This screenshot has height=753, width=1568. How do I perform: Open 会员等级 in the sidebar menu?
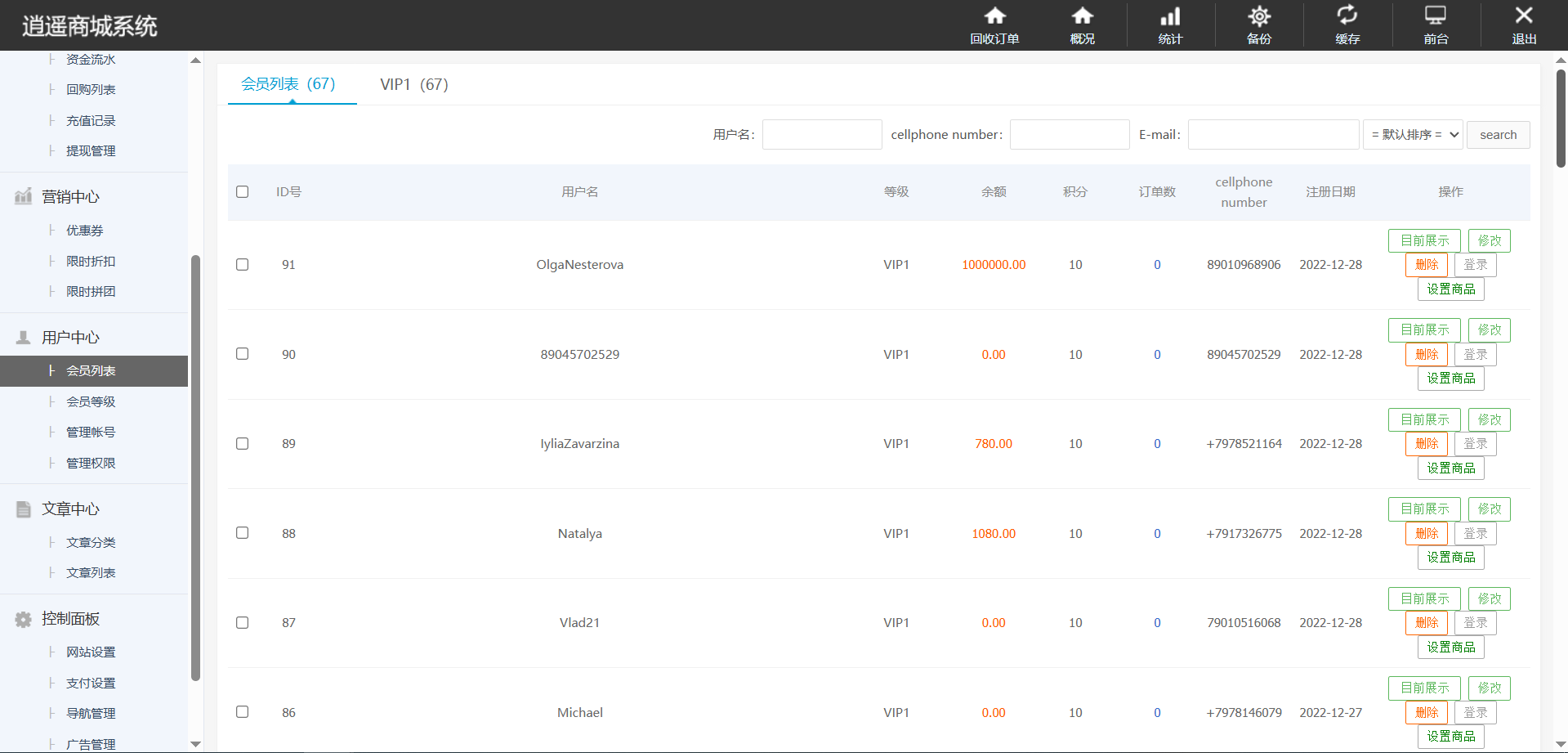91,402
